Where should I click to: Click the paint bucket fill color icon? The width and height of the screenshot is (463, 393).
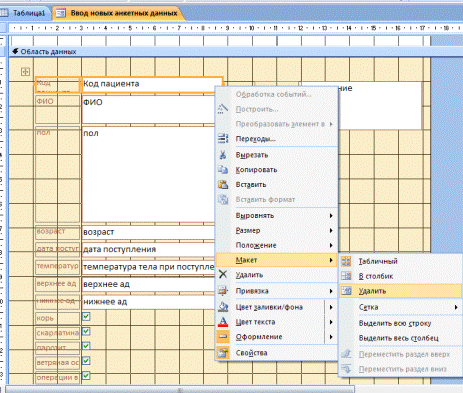coord(223,307)
